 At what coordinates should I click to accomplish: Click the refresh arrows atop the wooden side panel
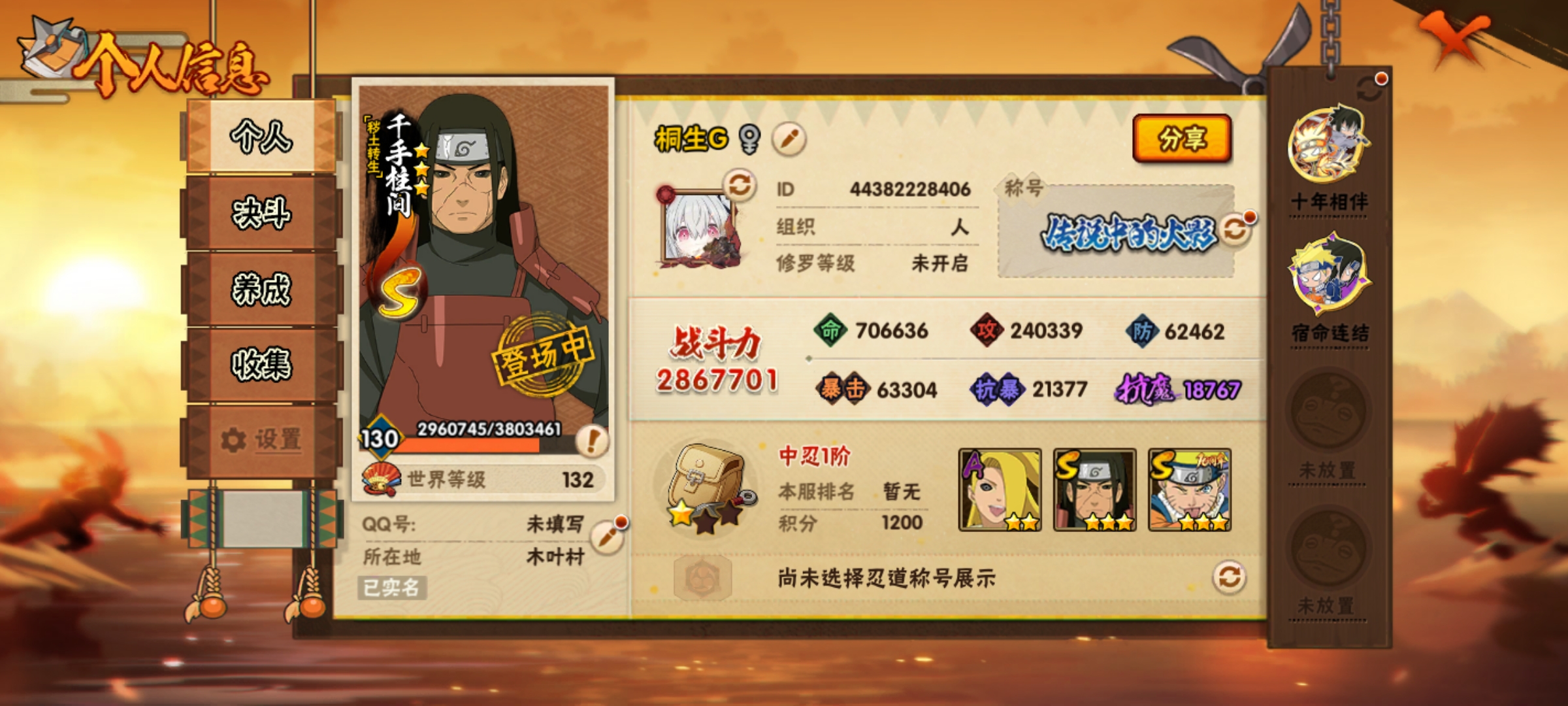(1369, 89)
